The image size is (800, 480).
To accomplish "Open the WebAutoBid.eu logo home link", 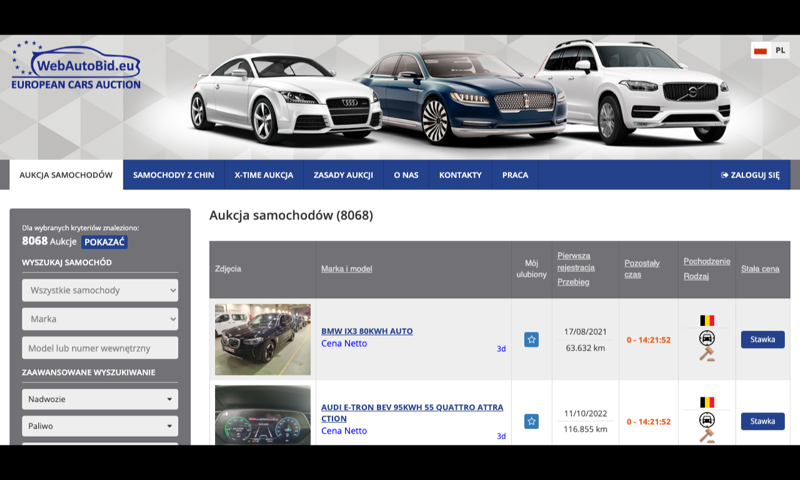I will pyautogui.click(x=76, y=65).
